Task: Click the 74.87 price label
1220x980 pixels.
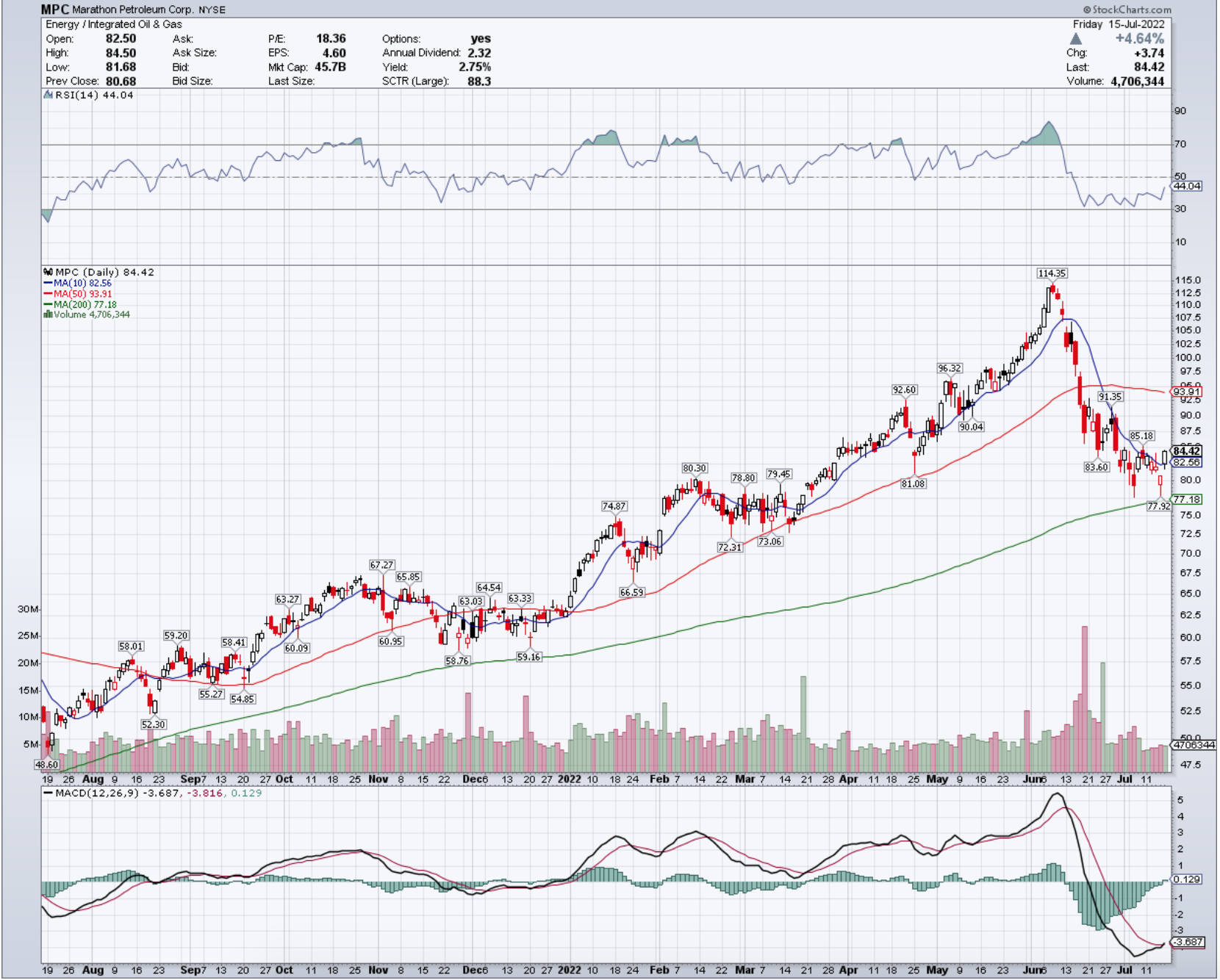Action: click(614, 506)
